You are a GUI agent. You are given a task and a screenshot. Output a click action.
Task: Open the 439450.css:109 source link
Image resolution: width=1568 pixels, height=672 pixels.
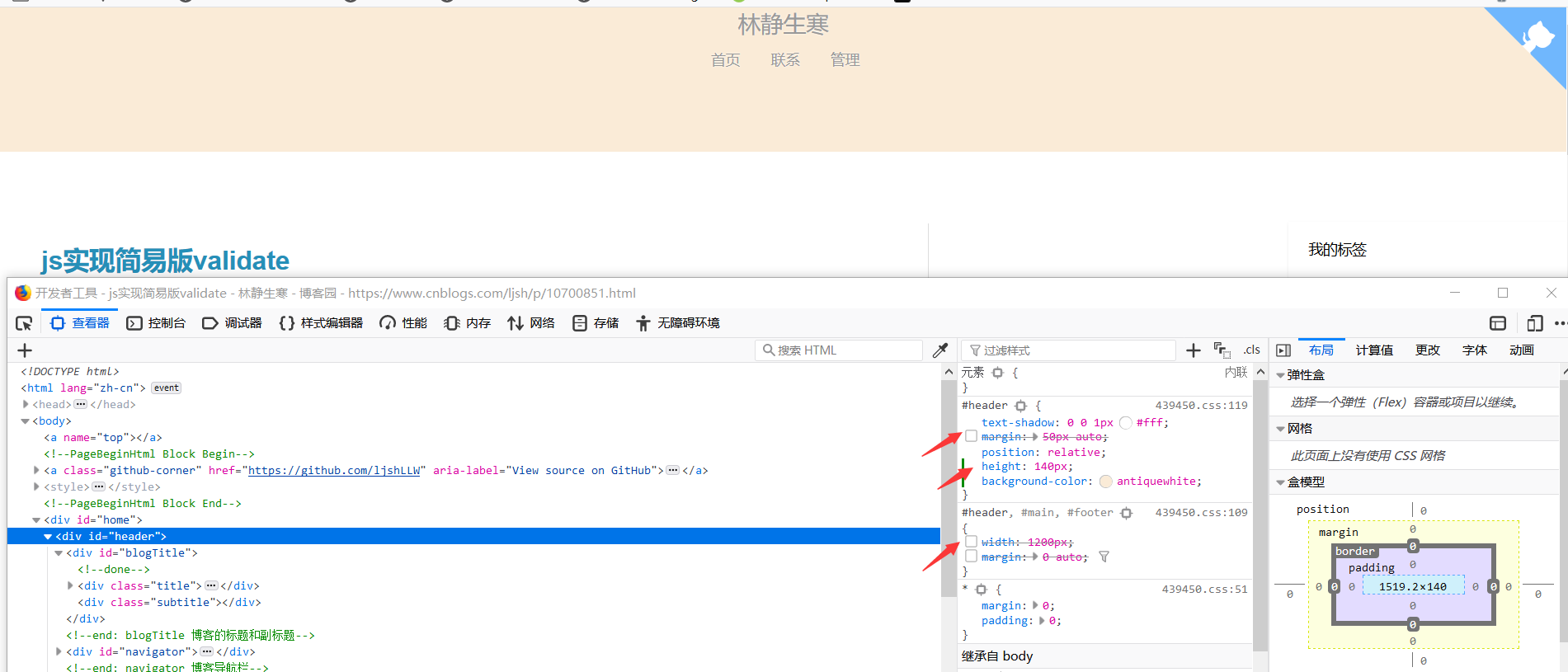1201,513
